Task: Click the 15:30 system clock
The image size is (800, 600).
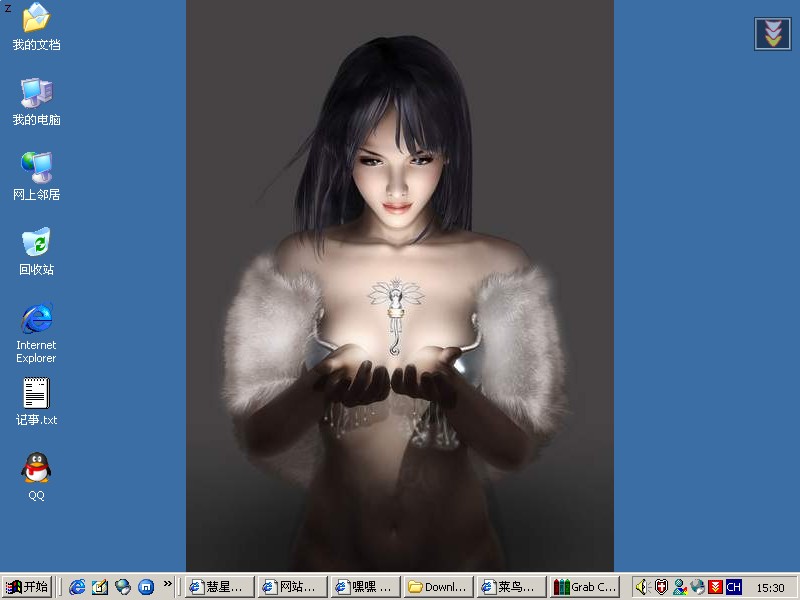Action: (770, 588)
